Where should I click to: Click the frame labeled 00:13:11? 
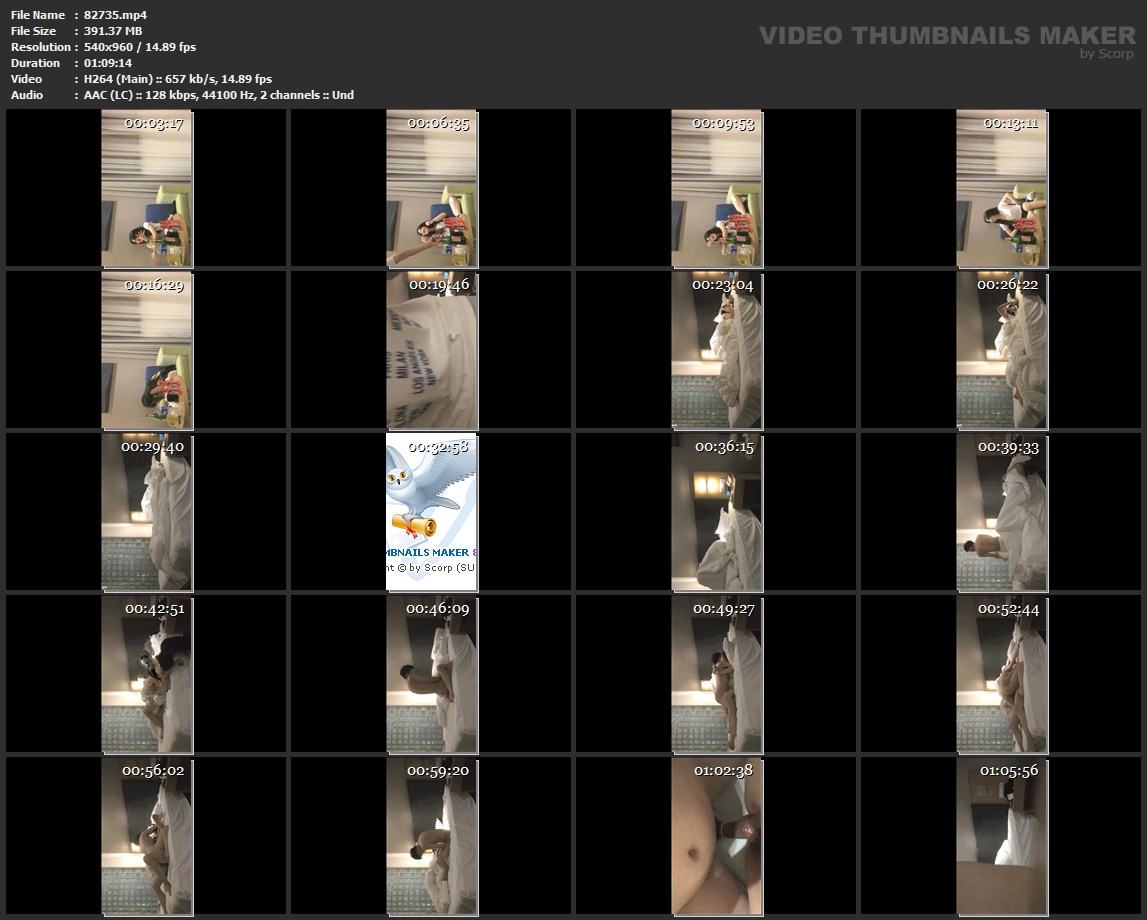1001,188
